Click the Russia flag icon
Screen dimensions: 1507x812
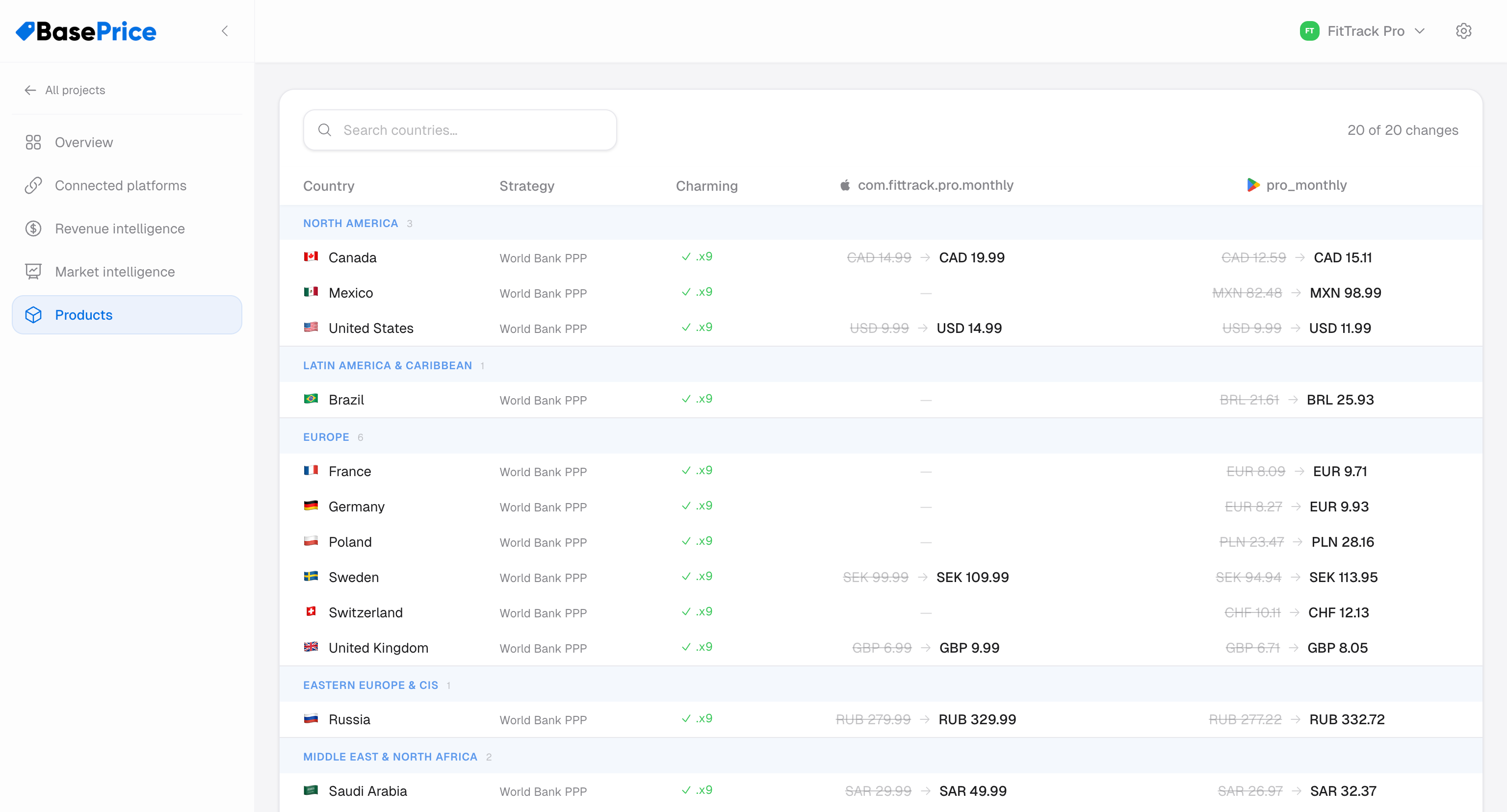311,718
